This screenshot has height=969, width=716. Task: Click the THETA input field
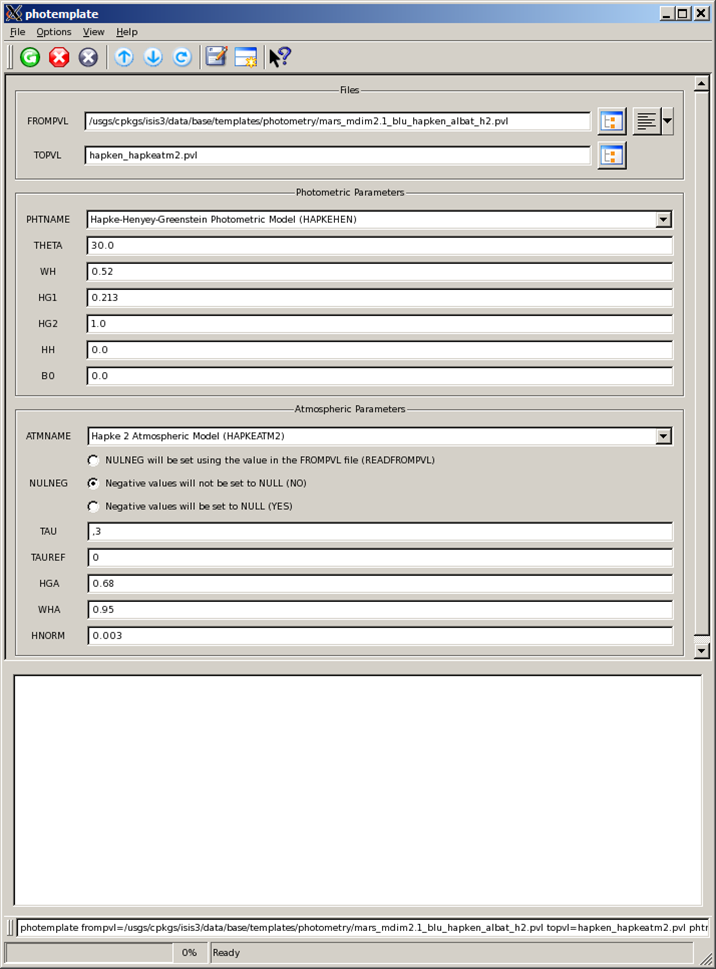coord(379,246)
